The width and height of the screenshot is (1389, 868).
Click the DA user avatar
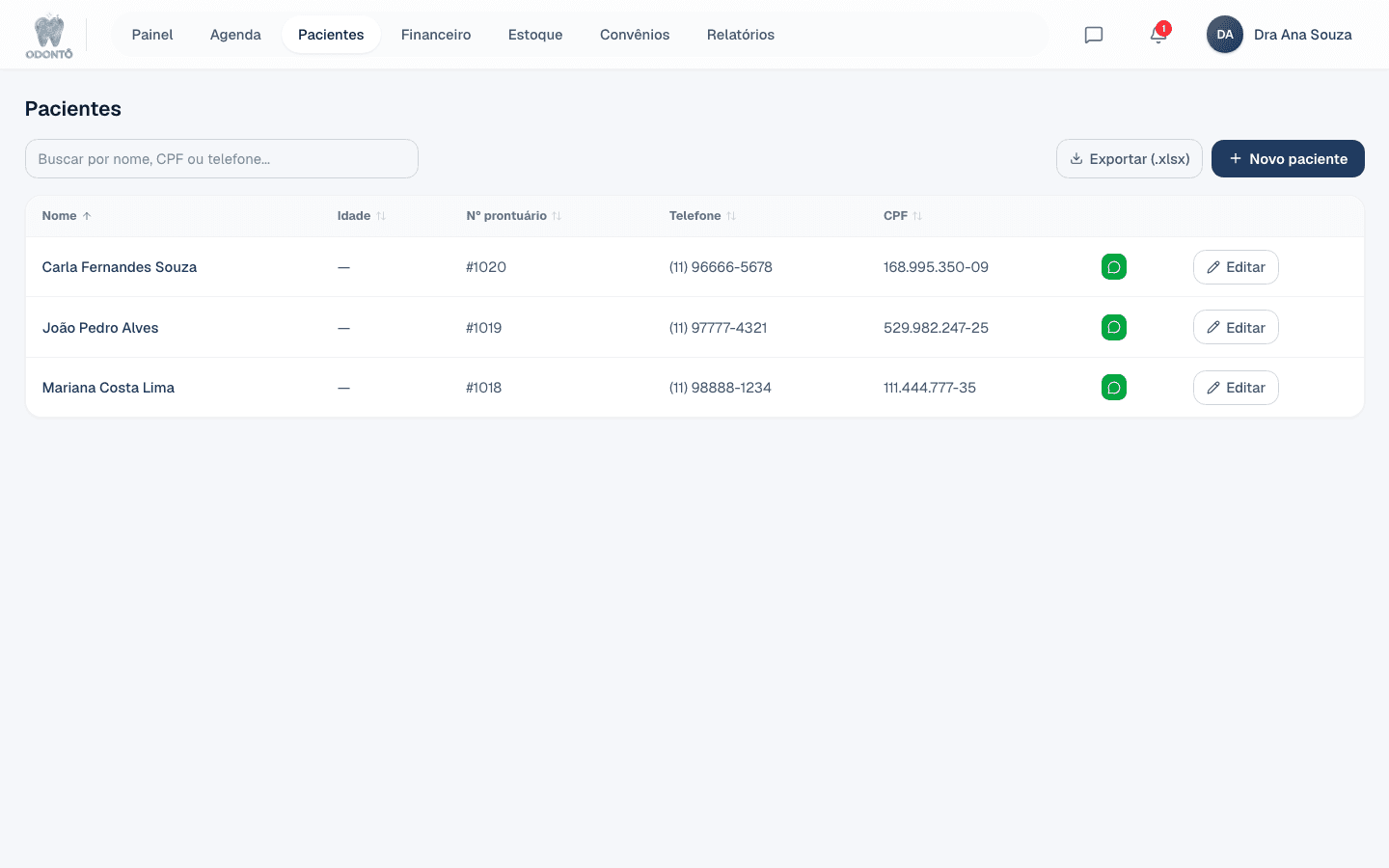coord(1225,35)
